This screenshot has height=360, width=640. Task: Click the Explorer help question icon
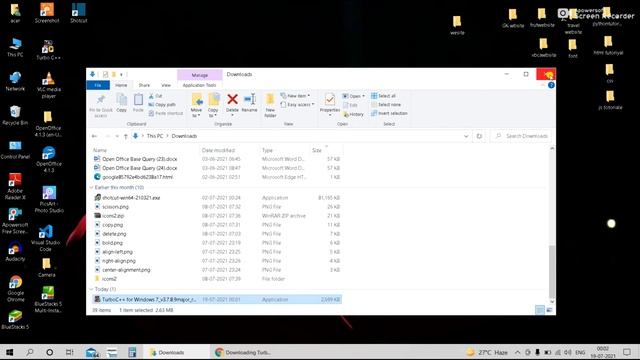click(x=551, y=85)
